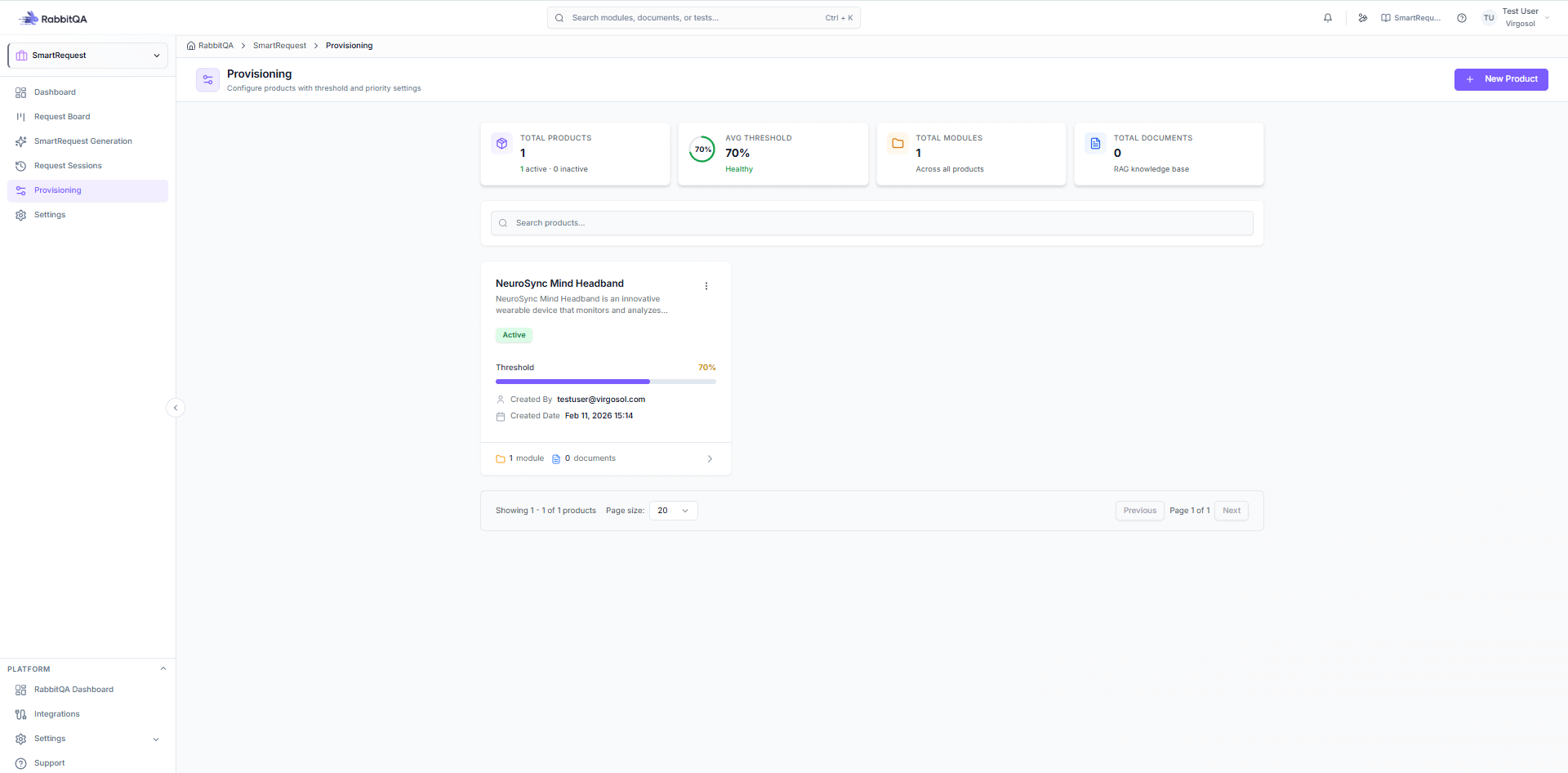Open SmartRequest Generation page

tap(88, 141)
